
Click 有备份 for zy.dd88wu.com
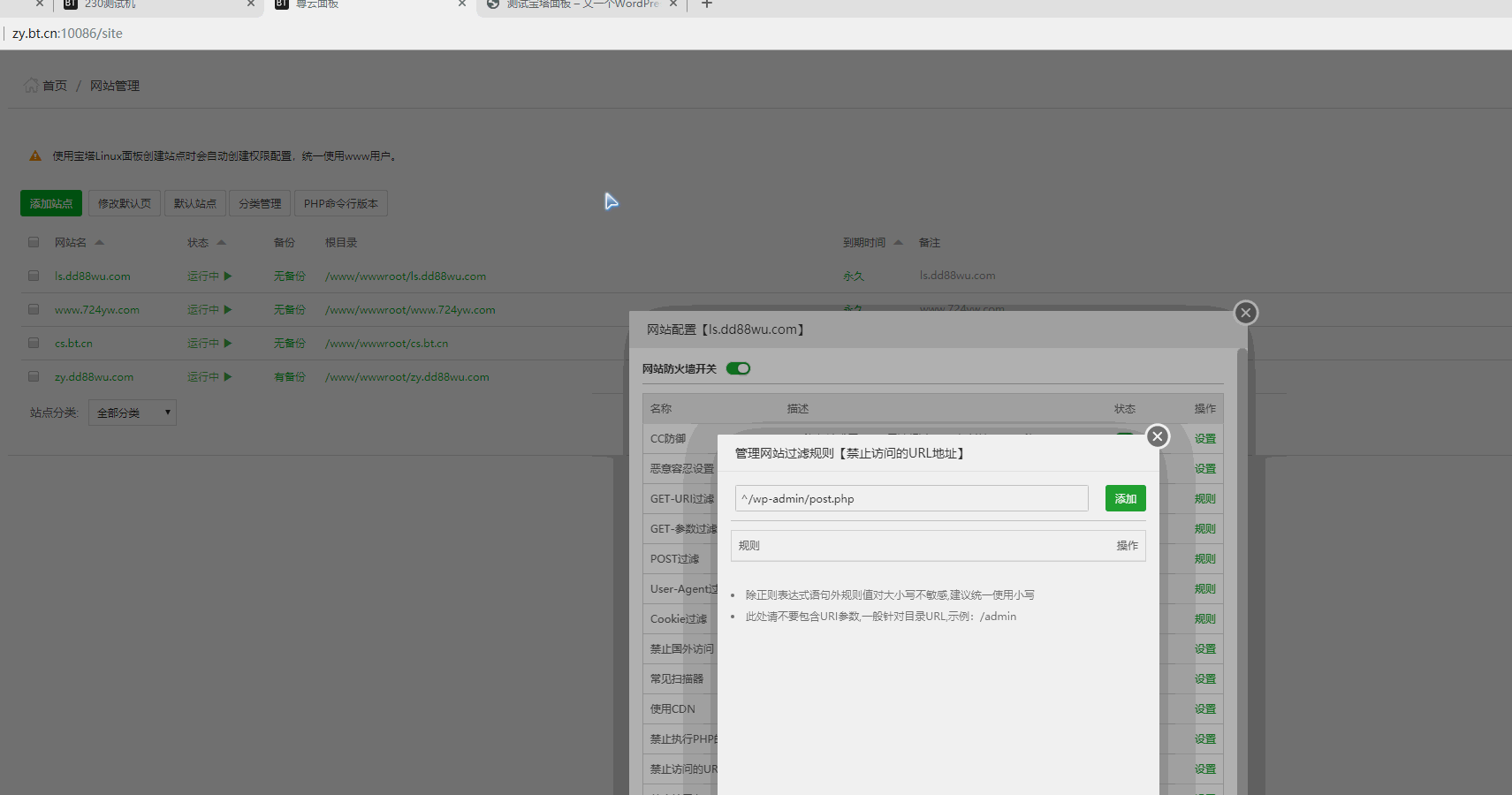coord(290,377)
